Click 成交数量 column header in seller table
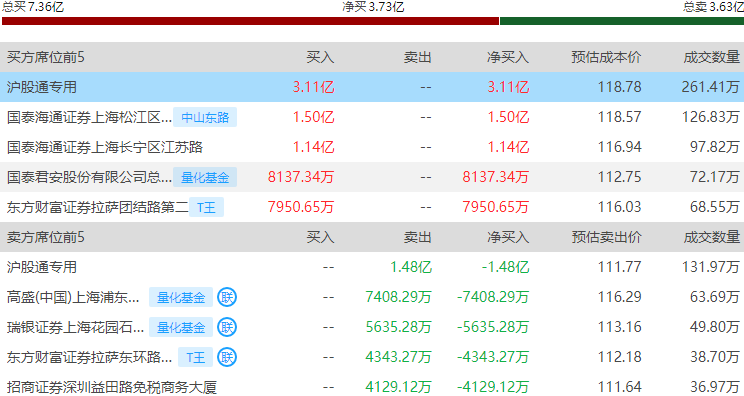 click(x=712, y=237)
